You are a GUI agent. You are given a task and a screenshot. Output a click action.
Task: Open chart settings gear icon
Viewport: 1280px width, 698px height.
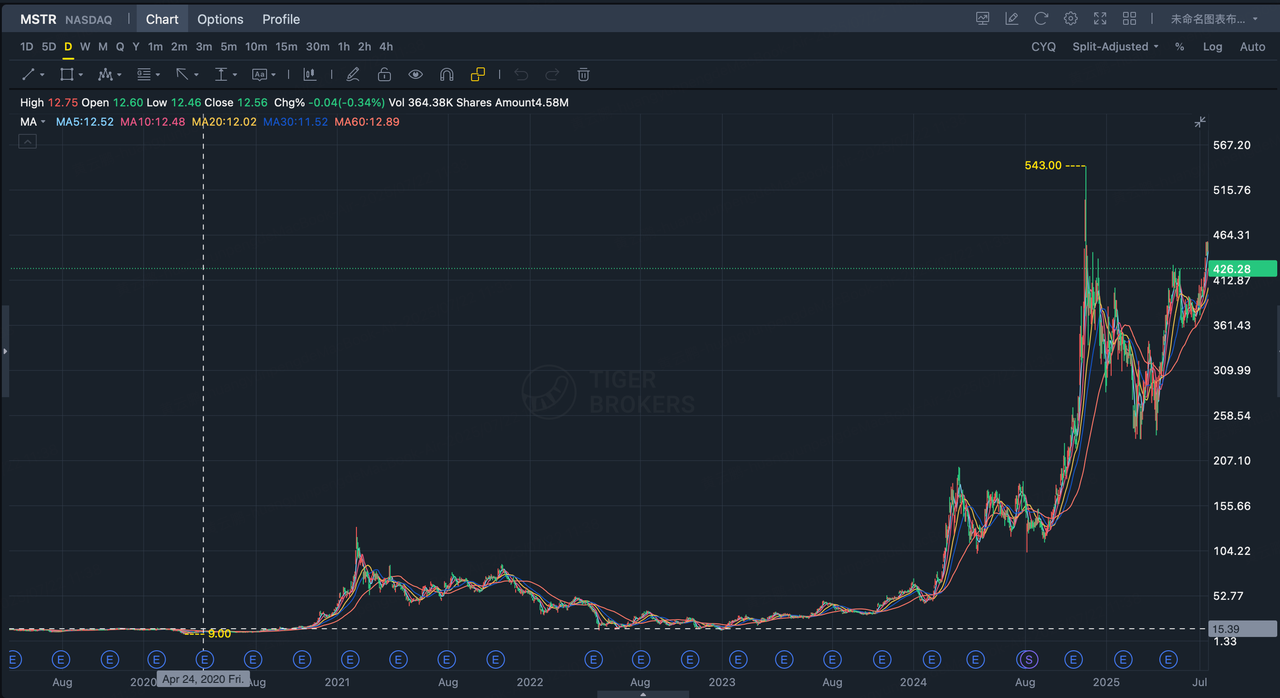1071,19
